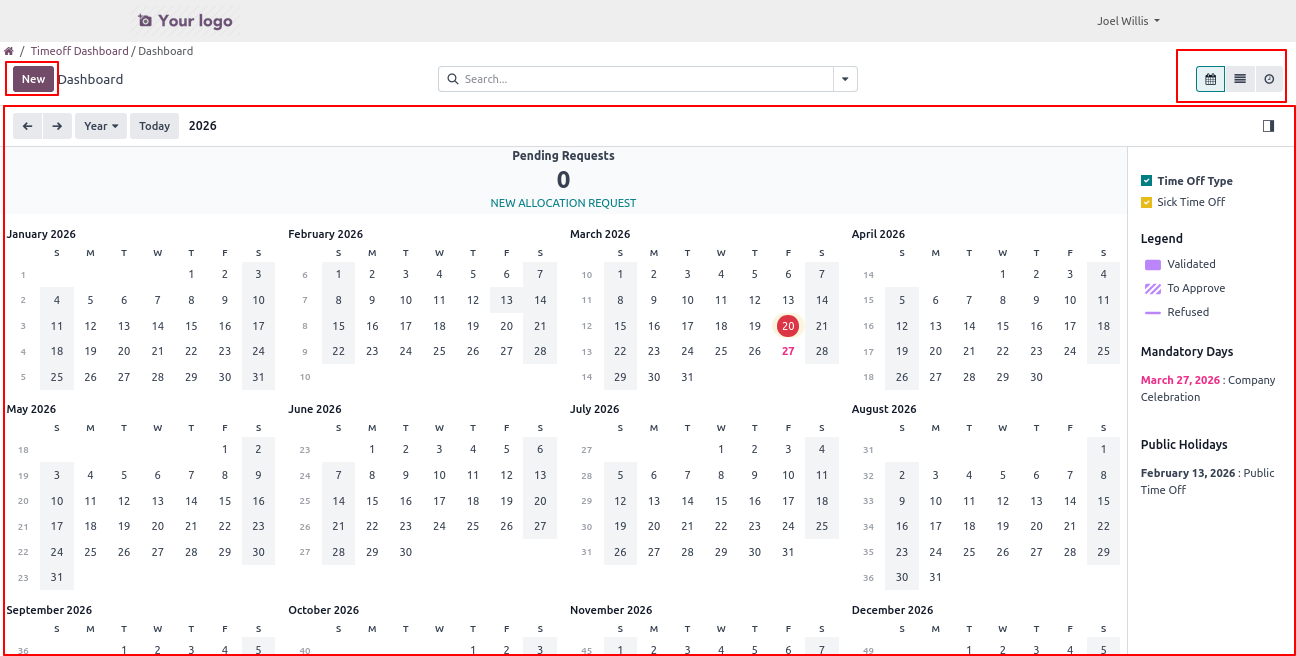
Task: Go to previous year arrow
Action: coord(27,126)
